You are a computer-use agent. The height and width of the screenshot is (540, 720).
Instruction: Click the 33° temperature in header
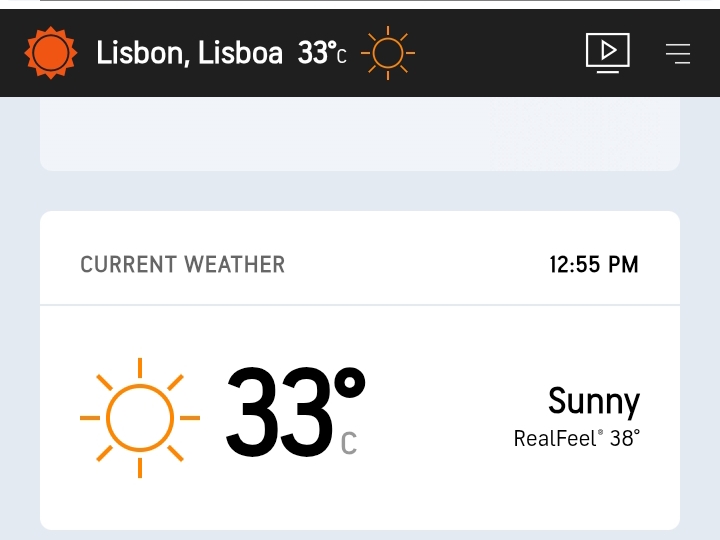point(314,53)
